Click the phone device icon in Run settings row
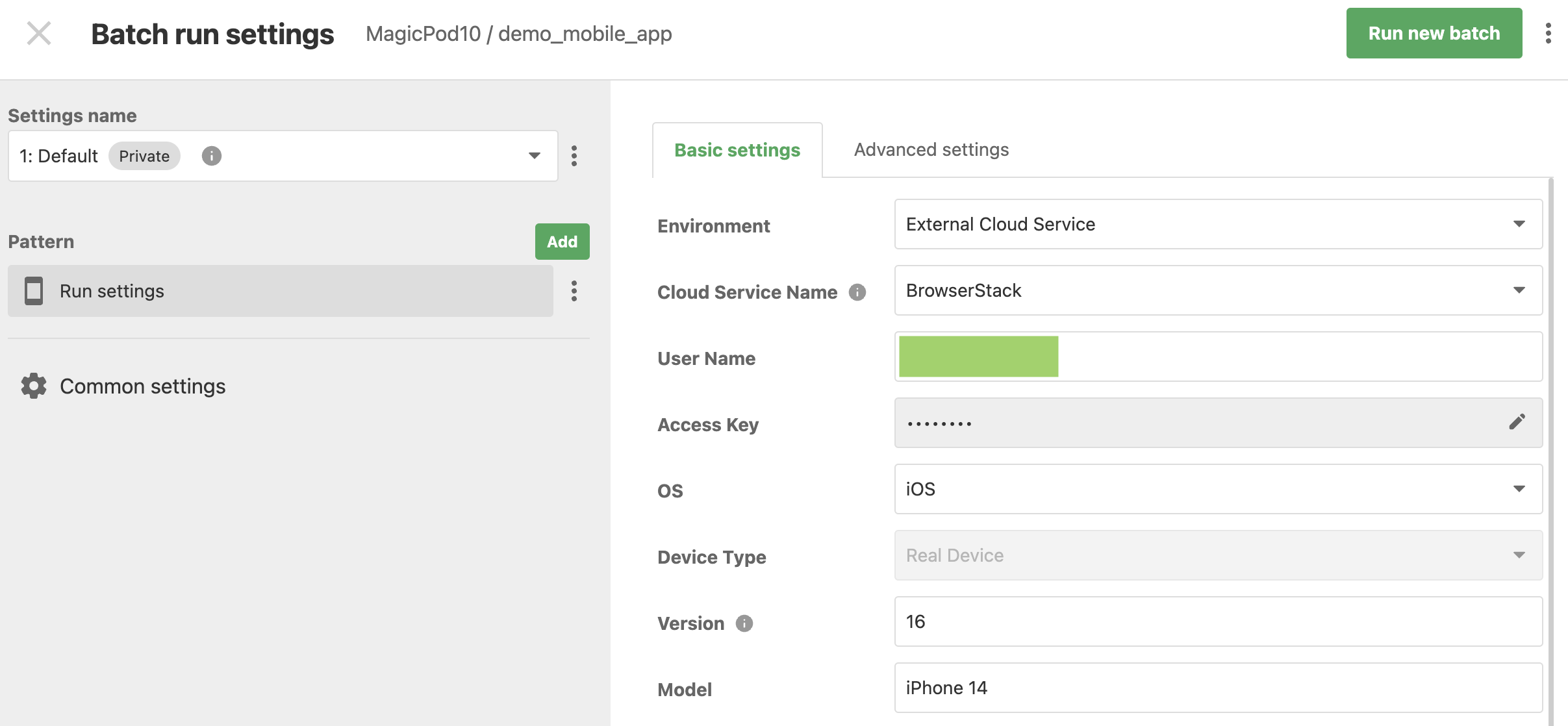 (34, 291)
